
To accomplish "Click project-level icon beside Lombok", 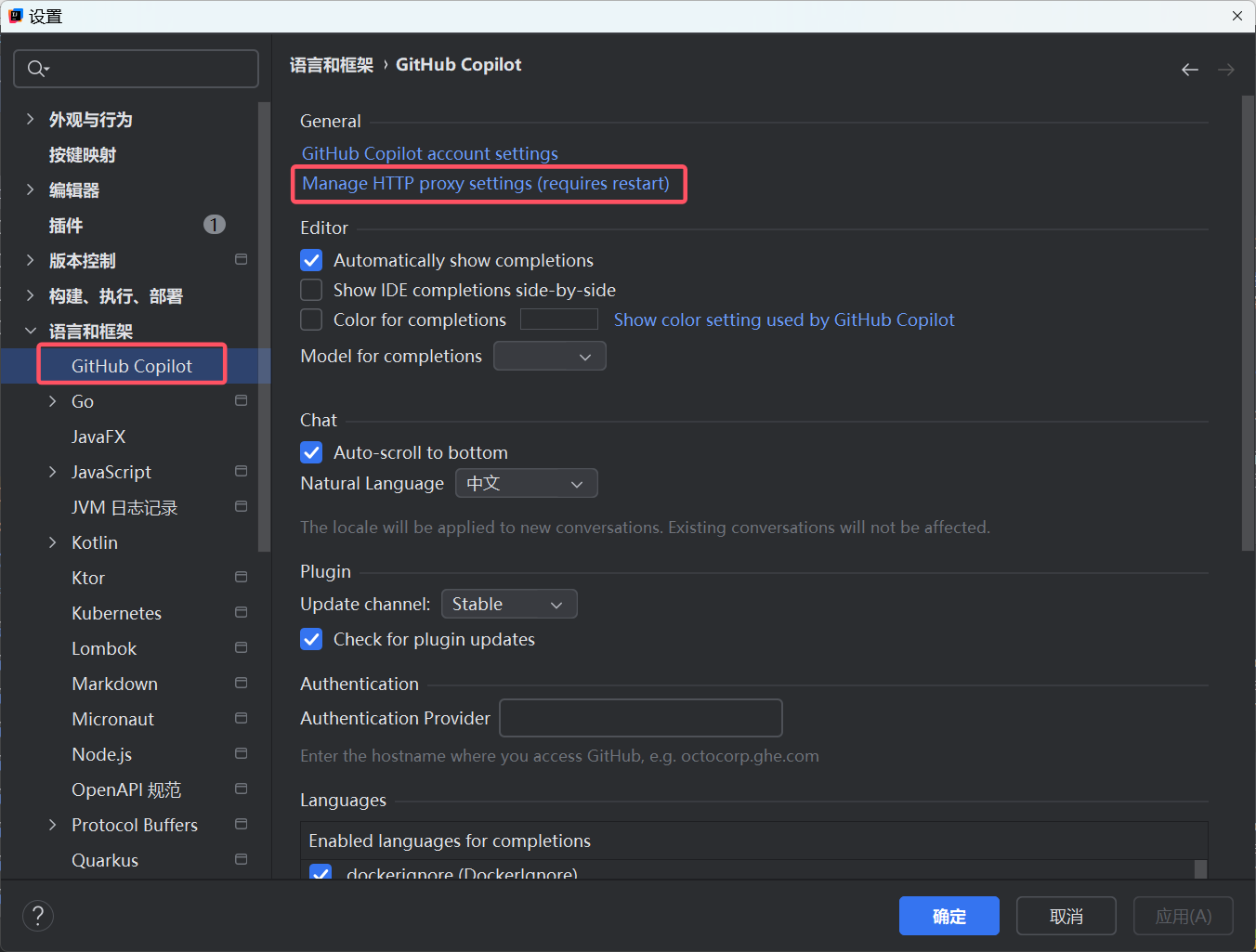I will coord(242,647).
